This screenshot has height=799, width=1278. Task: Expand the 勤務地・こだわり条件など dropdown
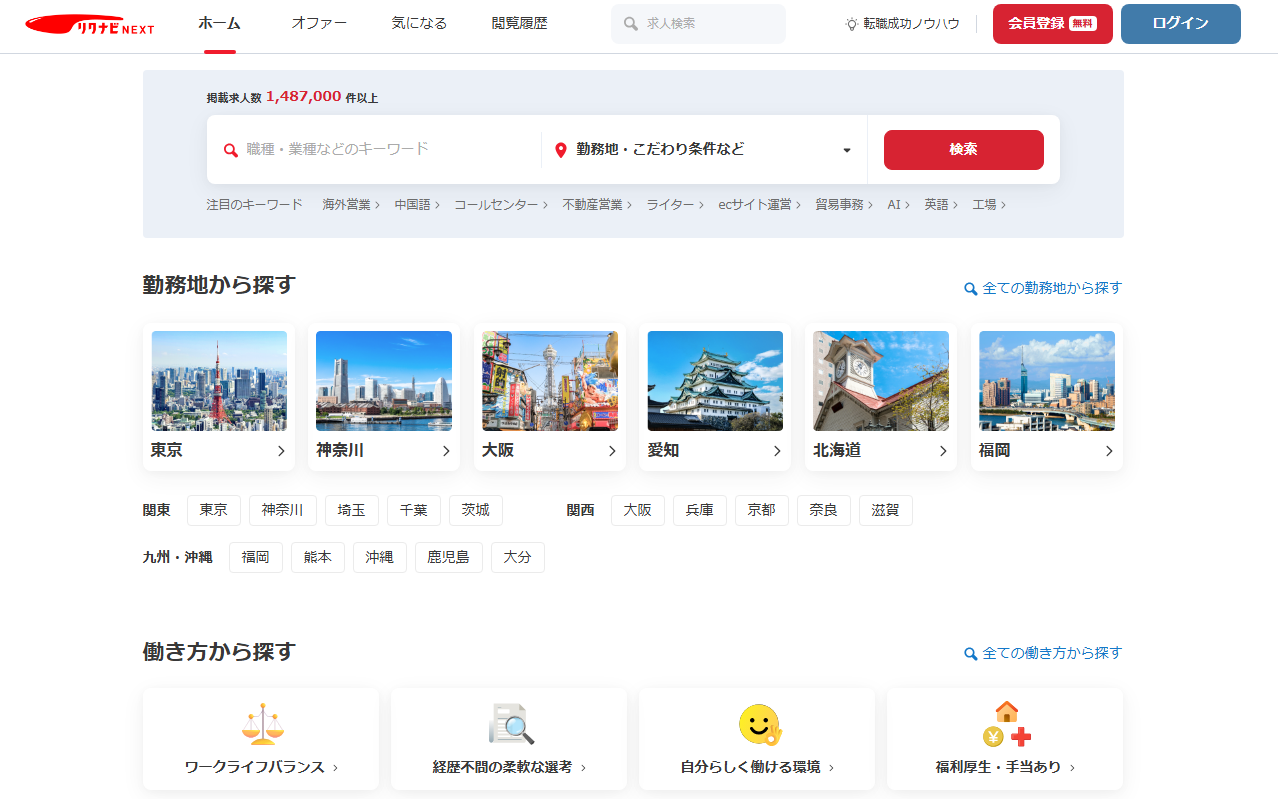click(x=846, y=150)
